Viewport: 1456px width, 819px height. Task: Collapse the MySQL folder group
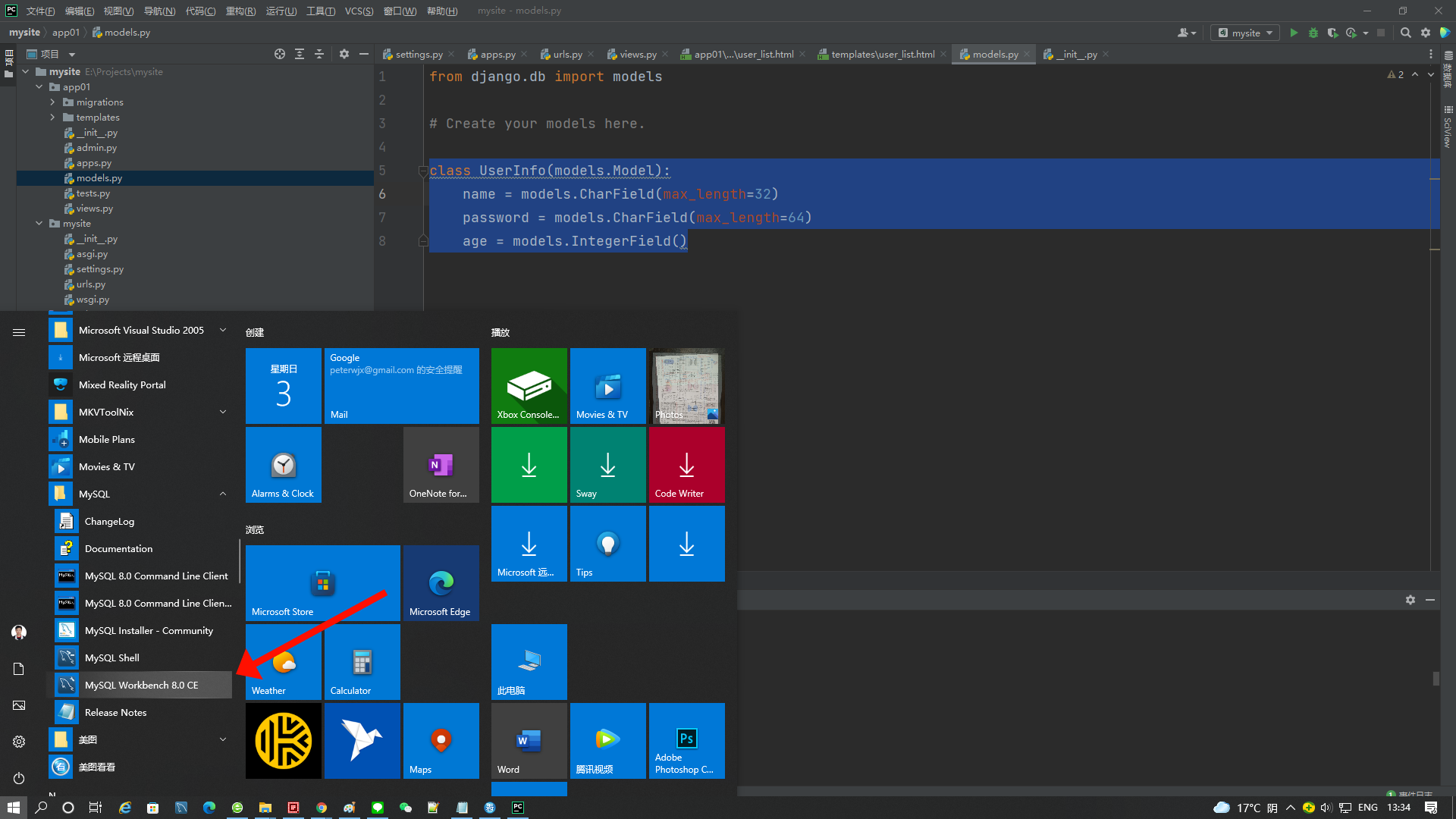tap(223, 494)
